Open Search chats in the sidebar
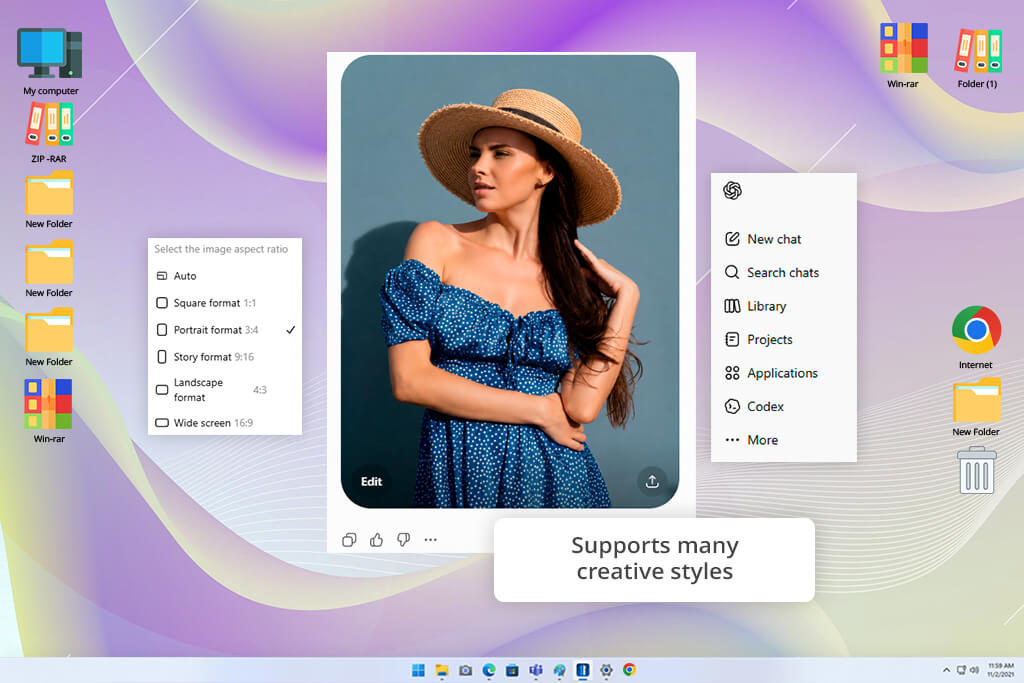Viewport: 1024px width, 683px height. [772, 272]
